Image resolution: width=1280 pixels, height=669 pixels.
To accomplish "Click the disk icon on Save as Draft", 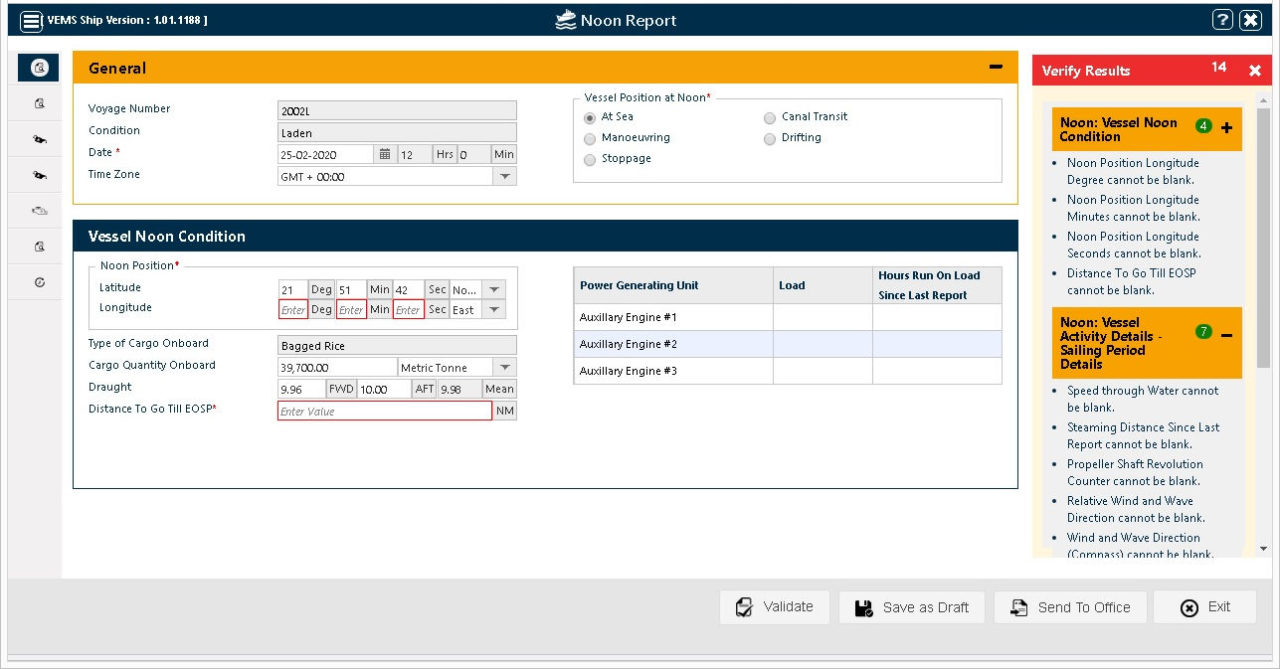I will click(862, 606).
